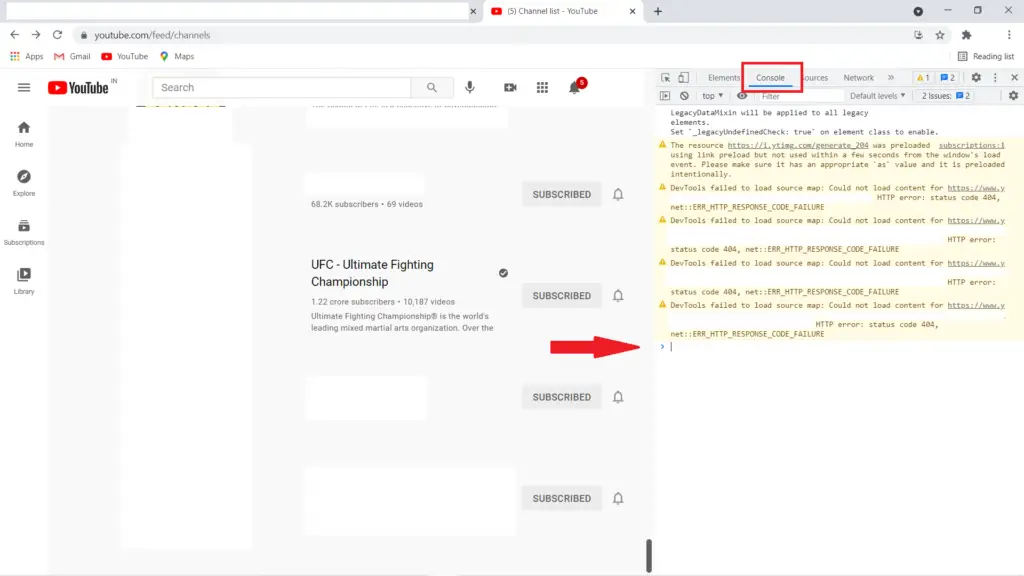Viewport: 1024px width, 576px height.
Task: Click the address bar URL
Action: click(x=152, y=35)
